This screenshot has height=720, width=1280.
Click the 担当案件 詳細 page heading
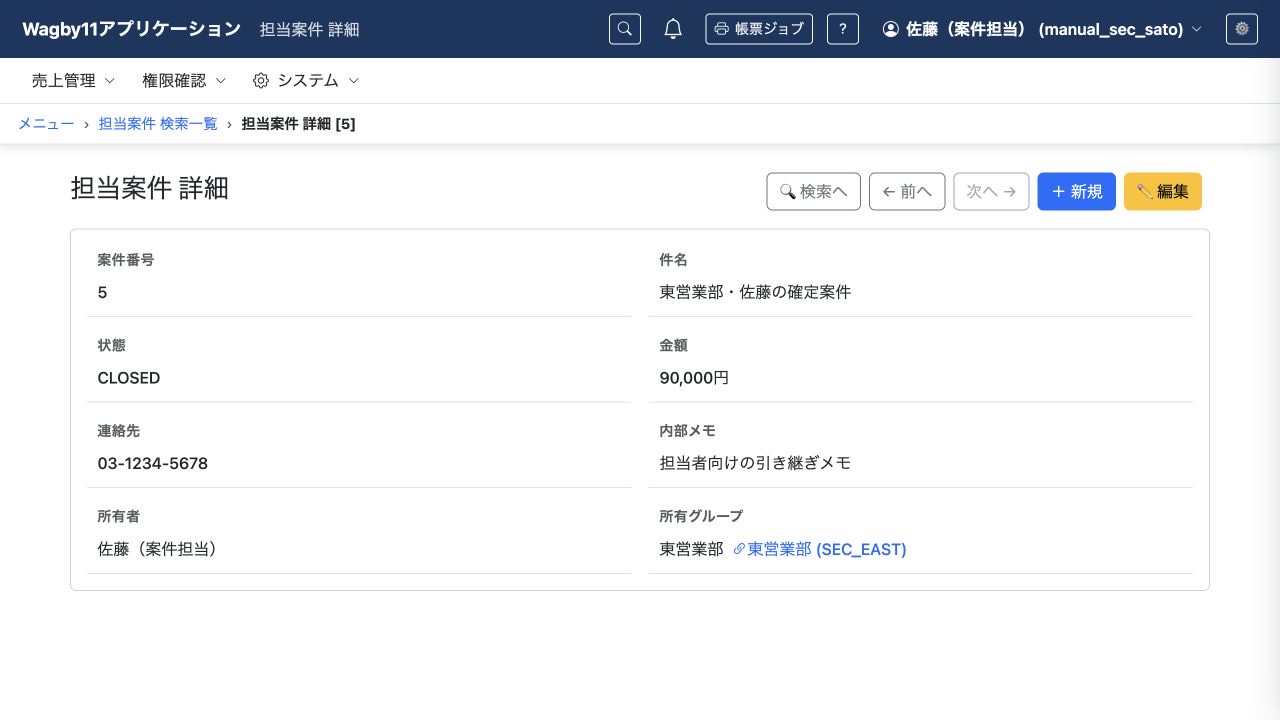click(150, 188)
